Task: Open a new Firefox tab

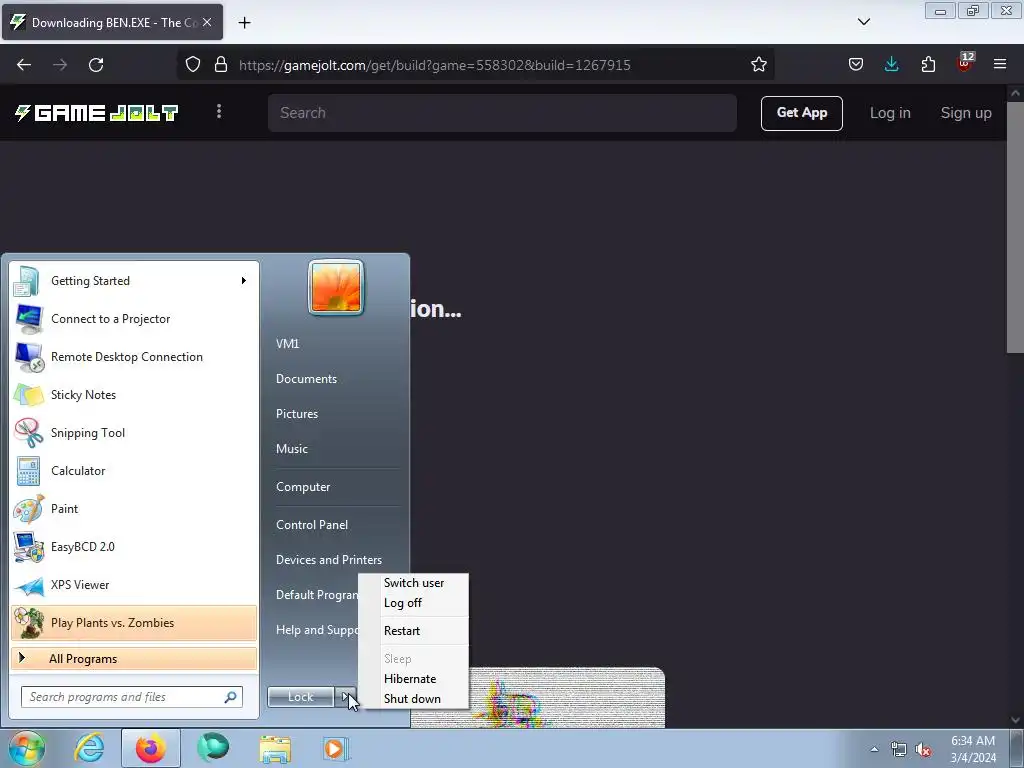Action: pyautogui.click(x=244, y=23)
